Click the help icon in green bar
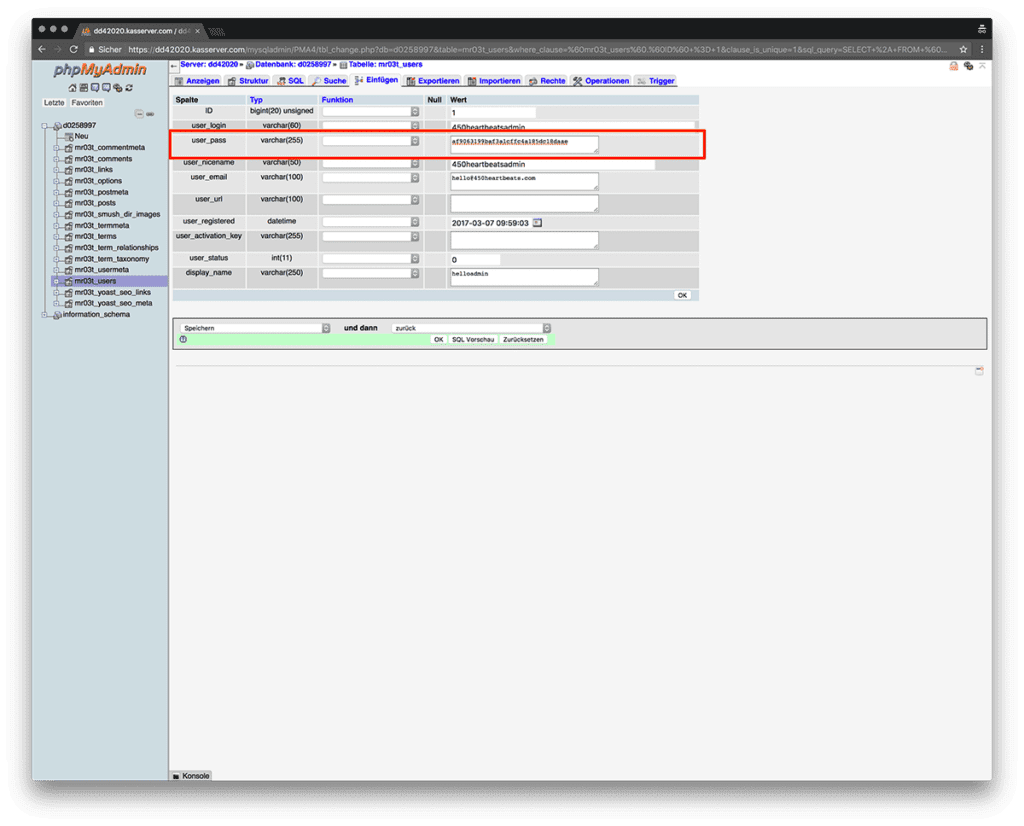The image size is (1024, 826). pyautogui.click(x=183, y=339)
